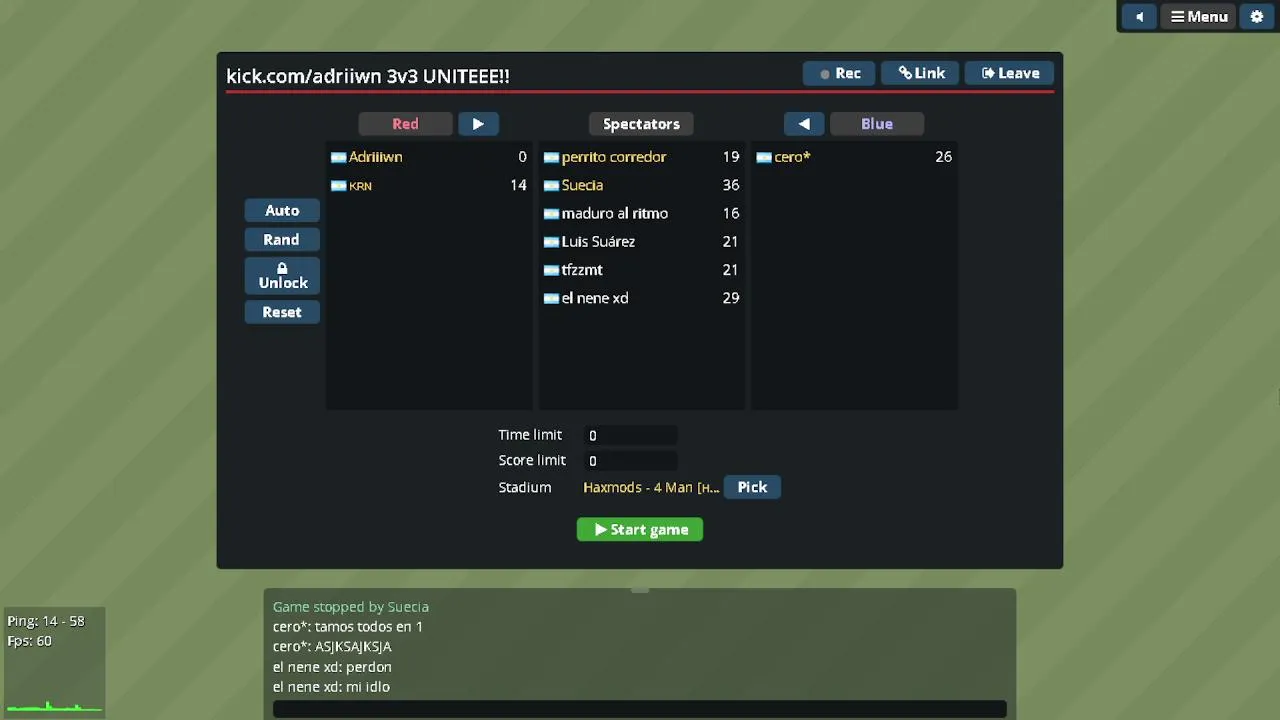
Task: Select spectator perrito corredor
Action: click(641, 157)
